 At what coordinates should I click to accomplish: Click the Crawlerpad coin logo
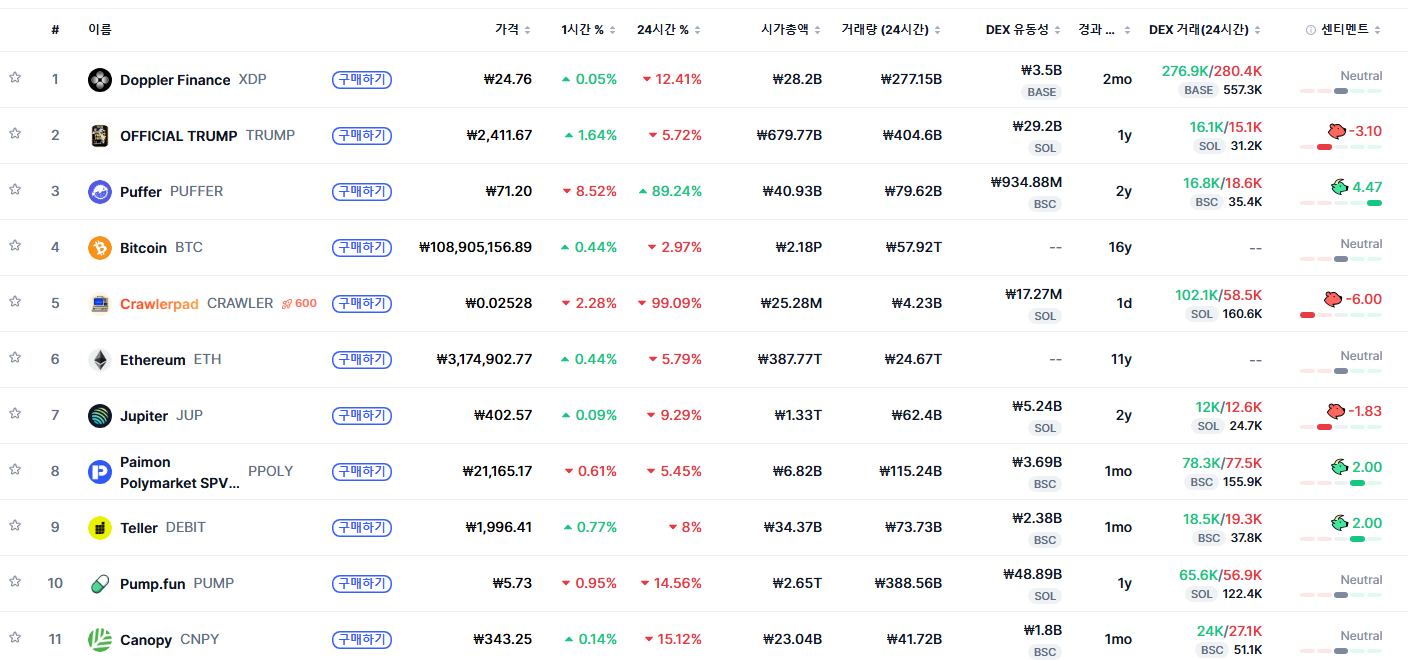(x=100, y=304)
